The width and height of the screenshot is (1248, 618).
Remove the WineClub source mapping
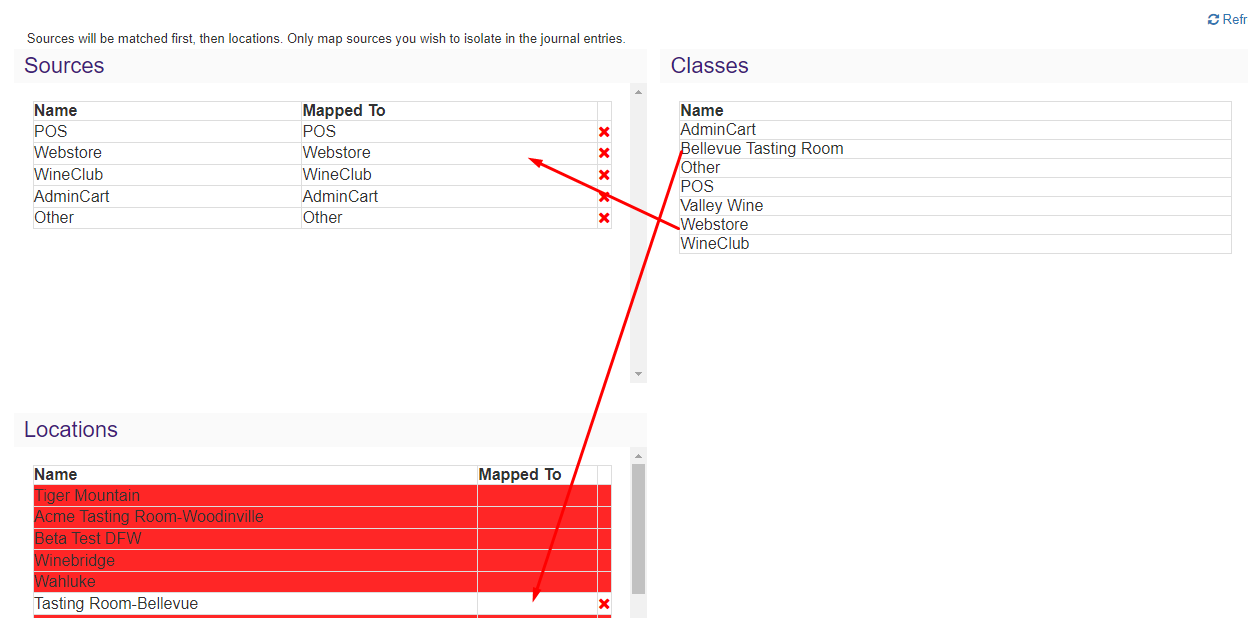click(x=603, y=174)
